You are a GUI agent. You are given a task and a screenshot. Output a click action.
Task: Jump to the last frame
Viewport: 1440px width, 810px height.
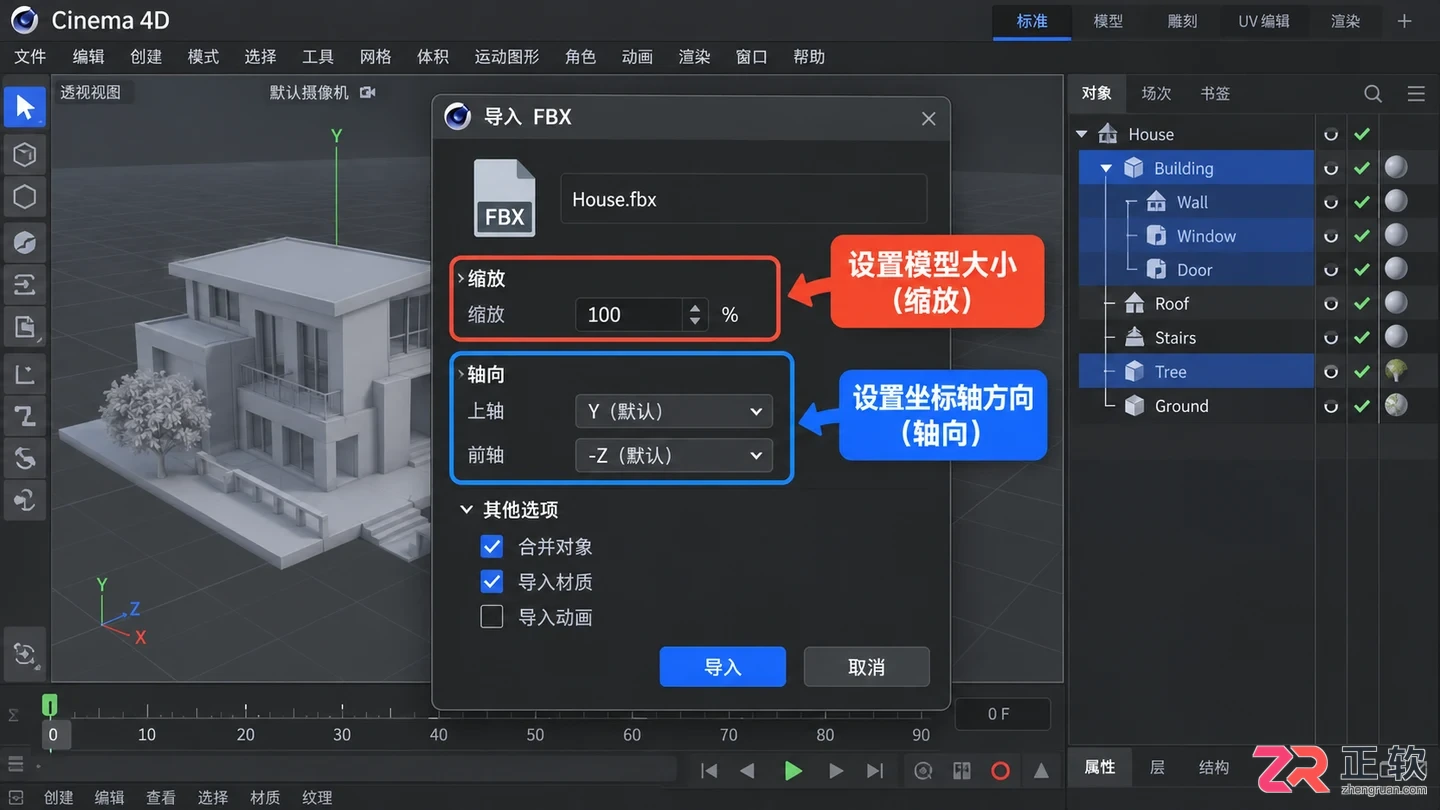click(x=875, y=770)
